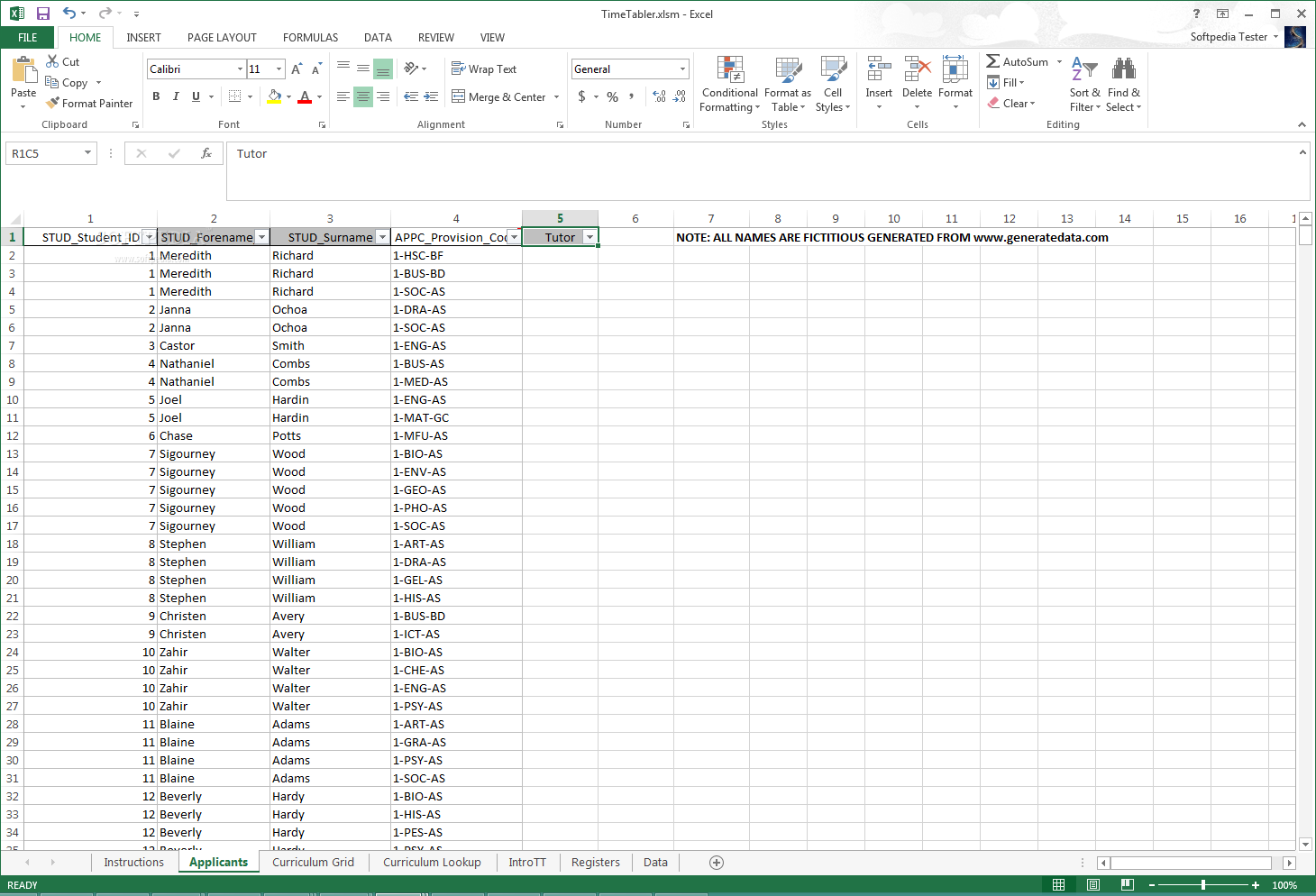Open the Registers sheet tab
This screenshot has height=896, width=1316.
(596, 862)
